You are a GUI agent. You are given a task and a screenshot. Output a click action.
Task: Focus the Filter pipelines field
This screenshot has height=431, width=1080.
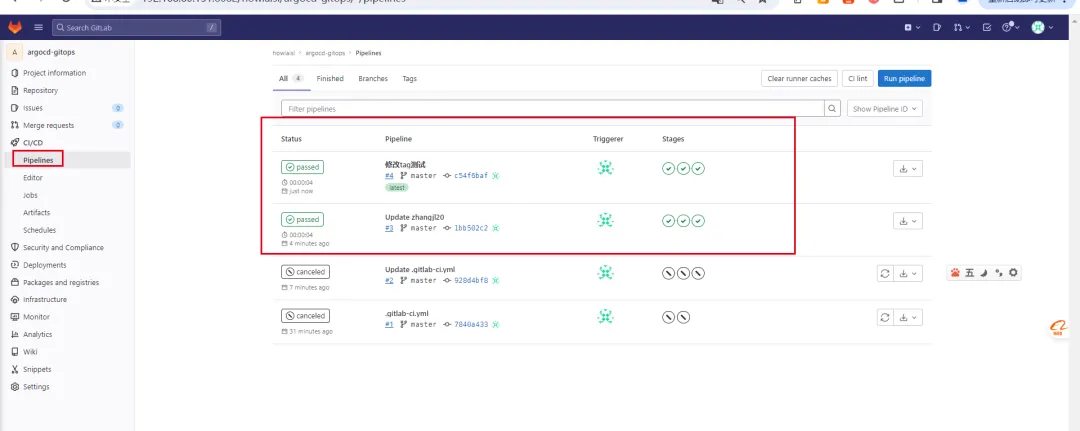tap(553, 109)
